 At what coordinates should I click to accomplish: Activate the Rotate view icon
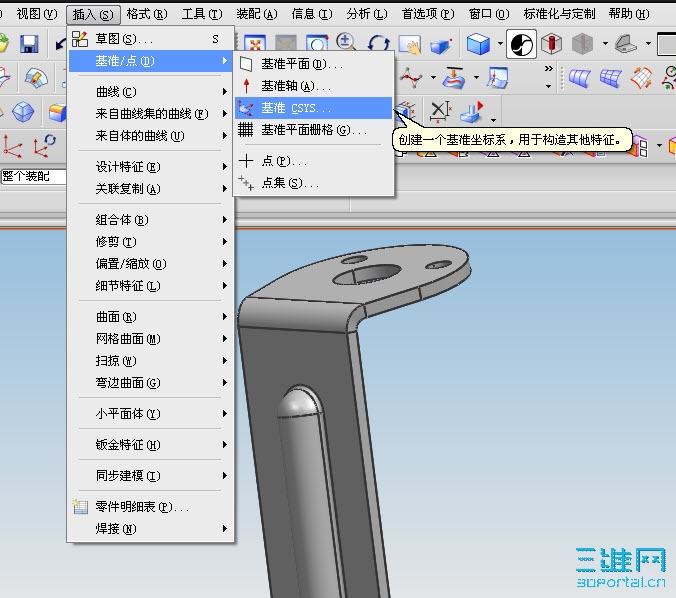(x=379, y=44)
